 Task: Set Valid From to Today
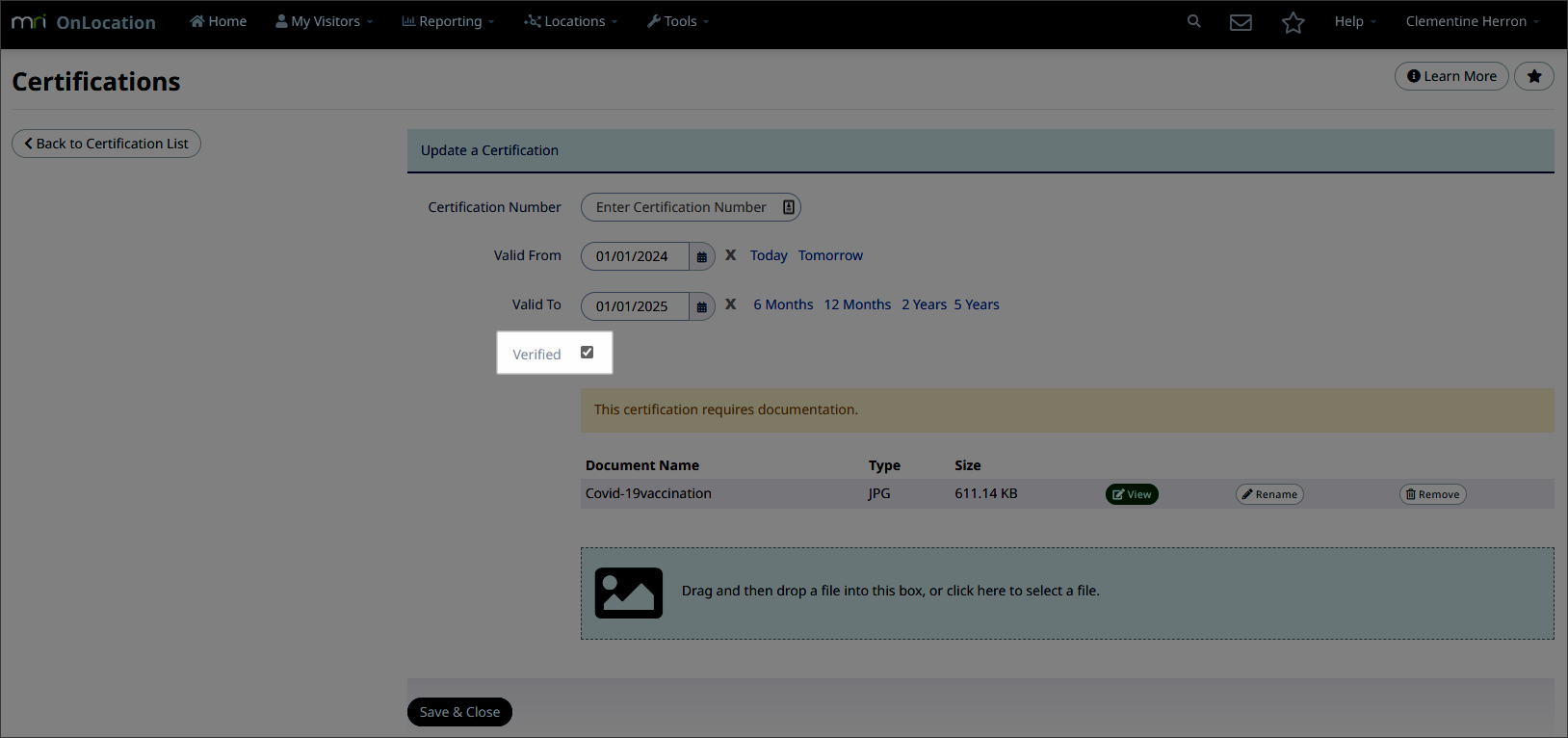tap(769, 255)
